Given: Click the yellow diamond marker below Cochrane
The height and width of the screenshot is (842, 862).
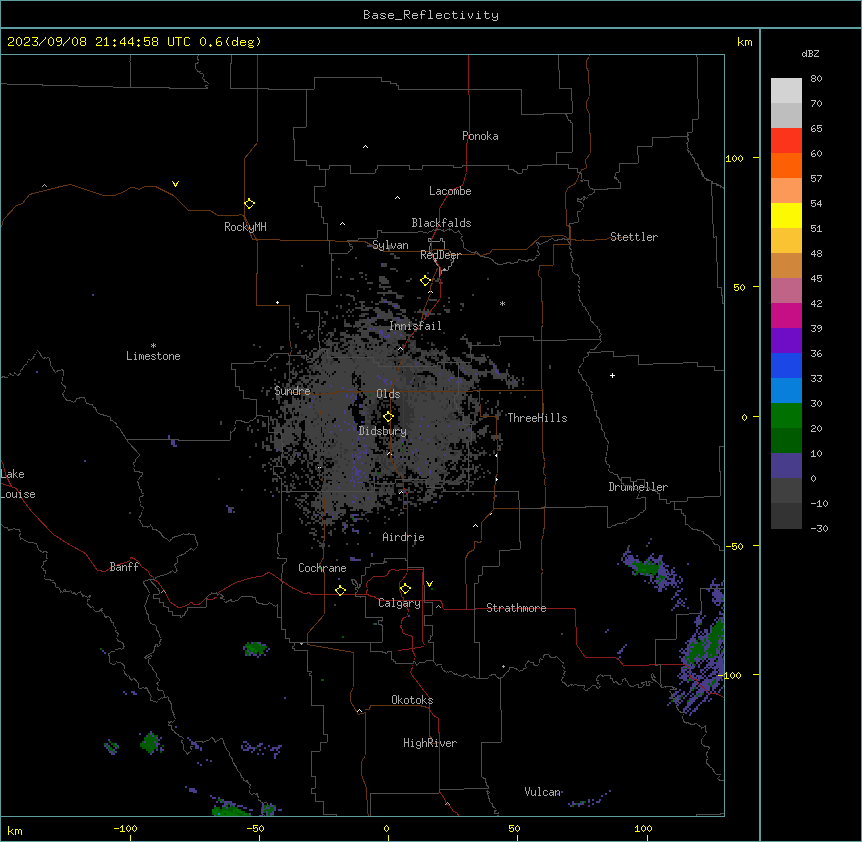Looking at the screenshot, I should 340,590.
